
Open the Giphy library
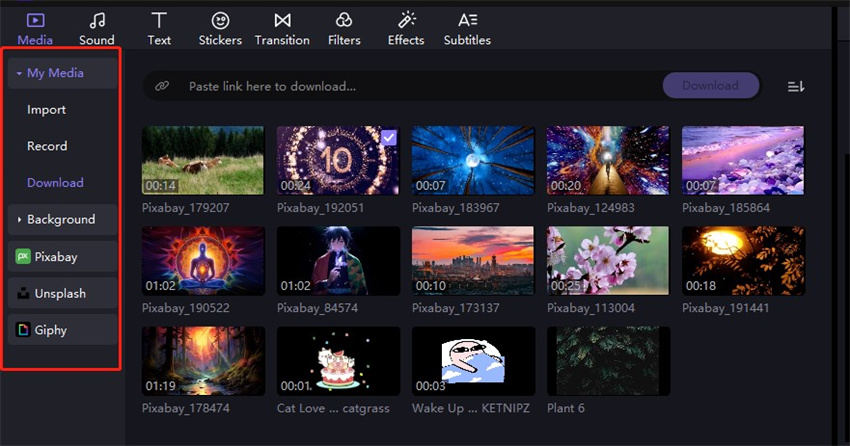point(62,329)
